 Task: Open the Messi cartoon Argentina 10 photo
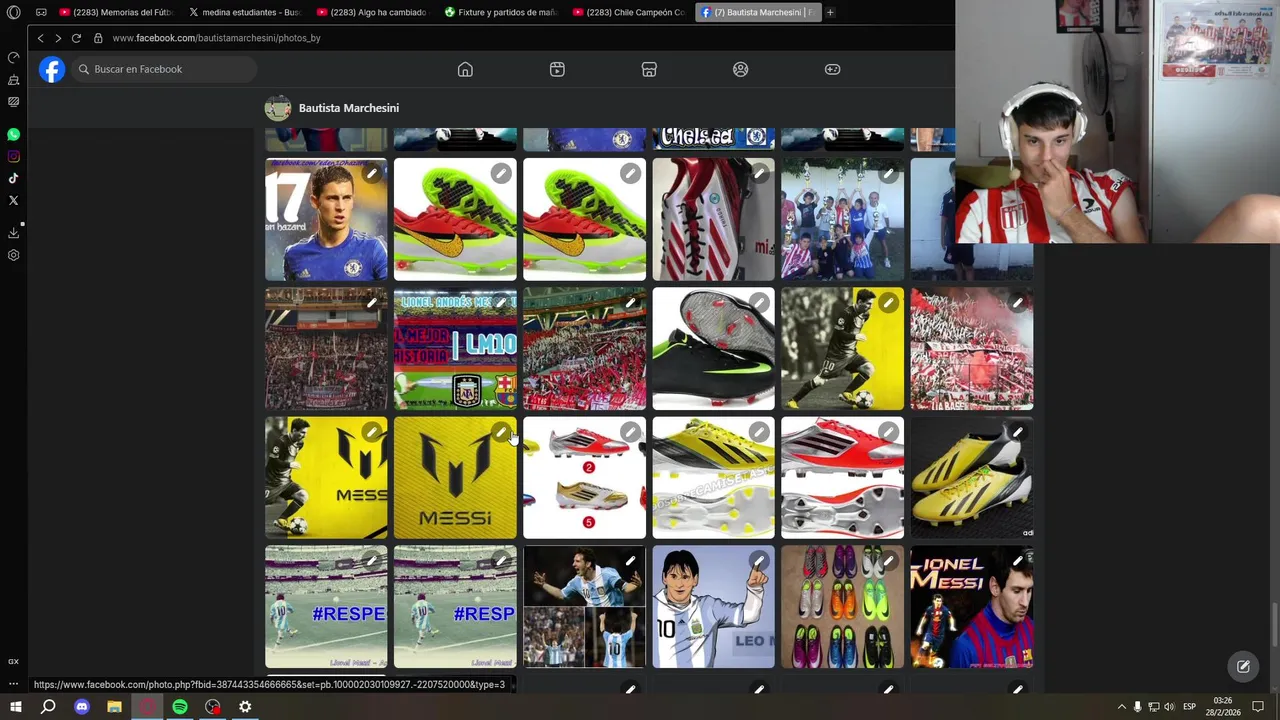pos(713,606)
